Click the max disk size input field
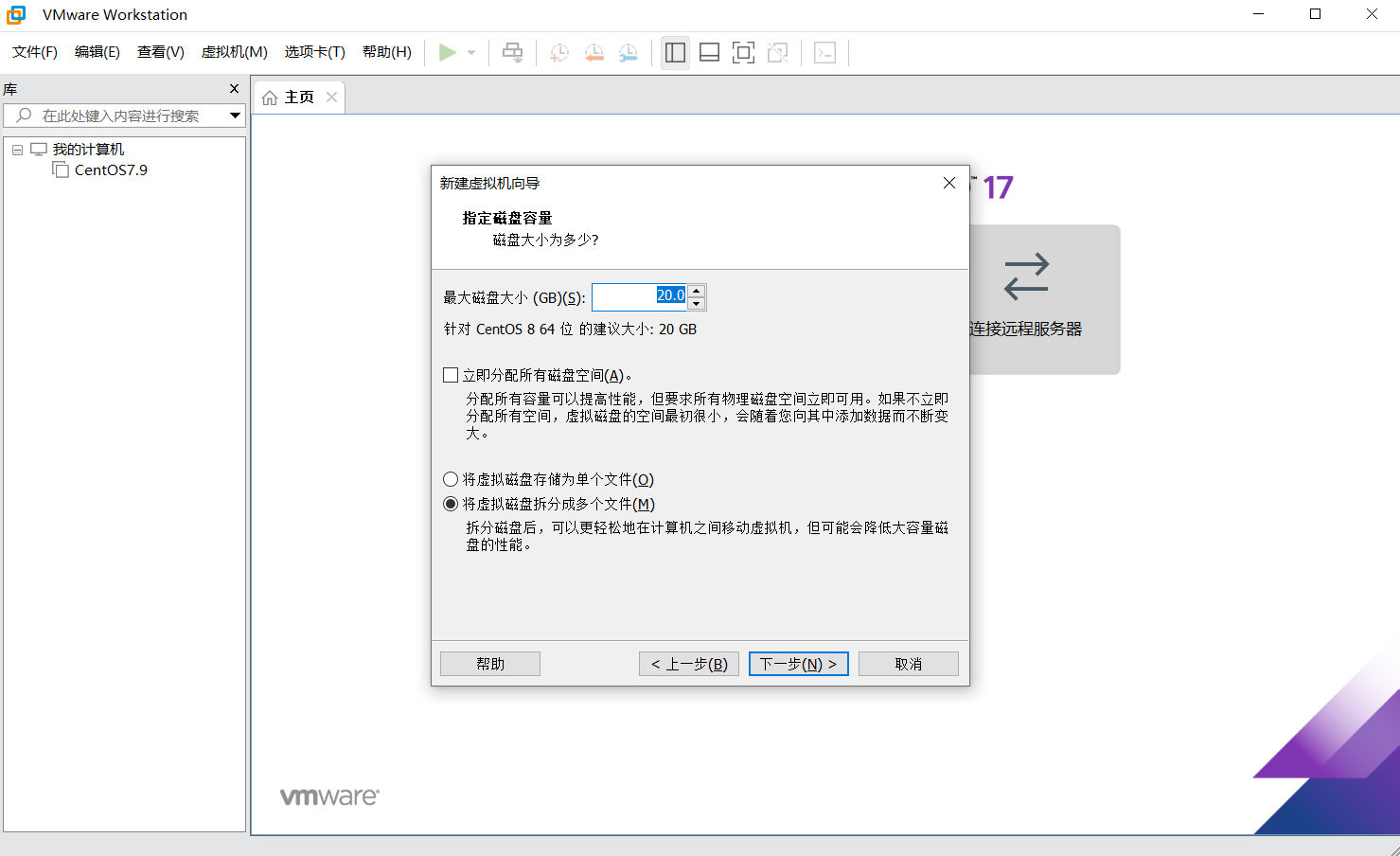This screenshot has height=856, width=1400. (x=638, y=297)
